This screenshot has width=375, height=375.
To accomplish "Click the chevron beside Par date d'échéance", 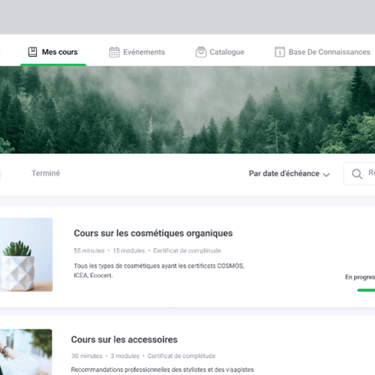I will pyautogui.click(x=326, y=174).
